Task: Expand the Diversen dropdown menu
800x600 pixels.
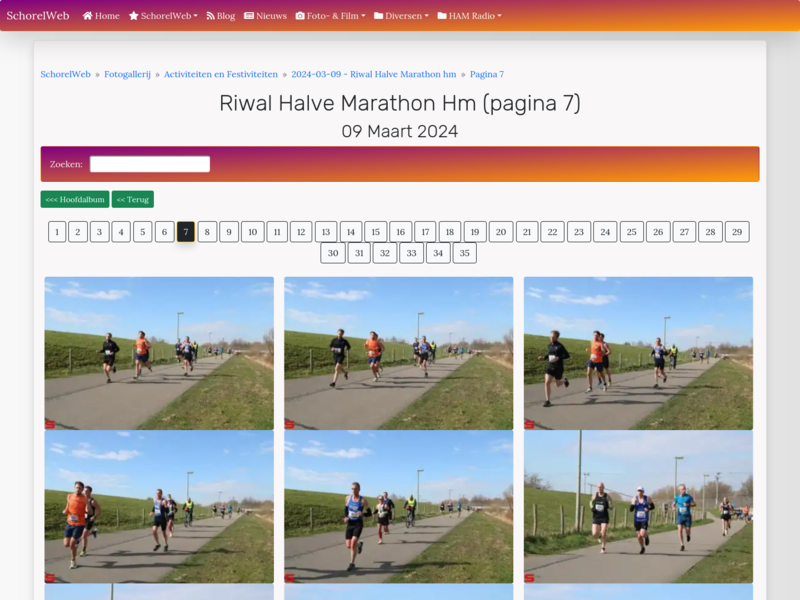Action: click(x=402, y=16)
